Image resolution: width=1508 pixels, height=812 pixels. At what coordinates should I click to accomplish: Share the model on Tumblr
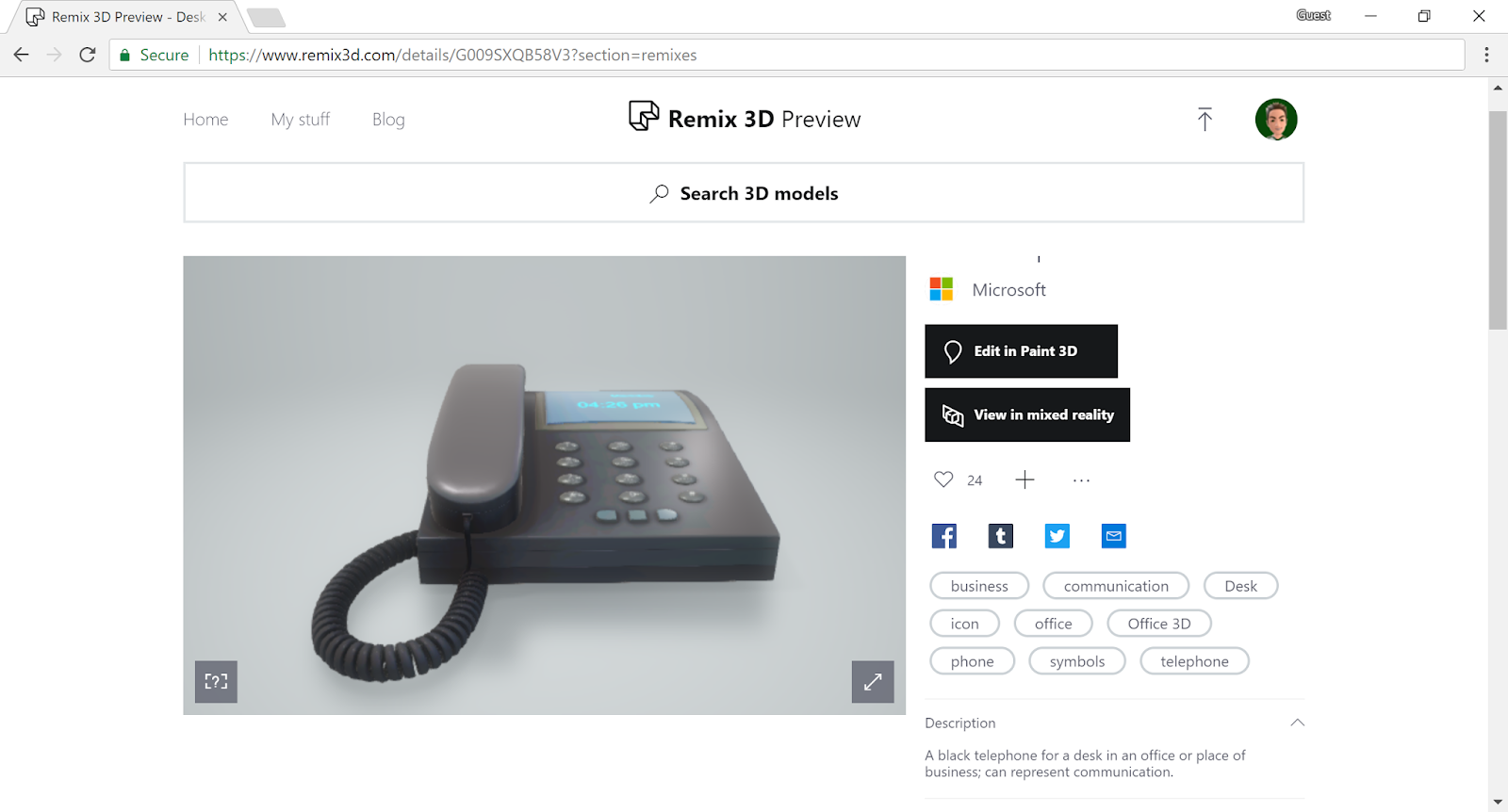click(1000, 536)
